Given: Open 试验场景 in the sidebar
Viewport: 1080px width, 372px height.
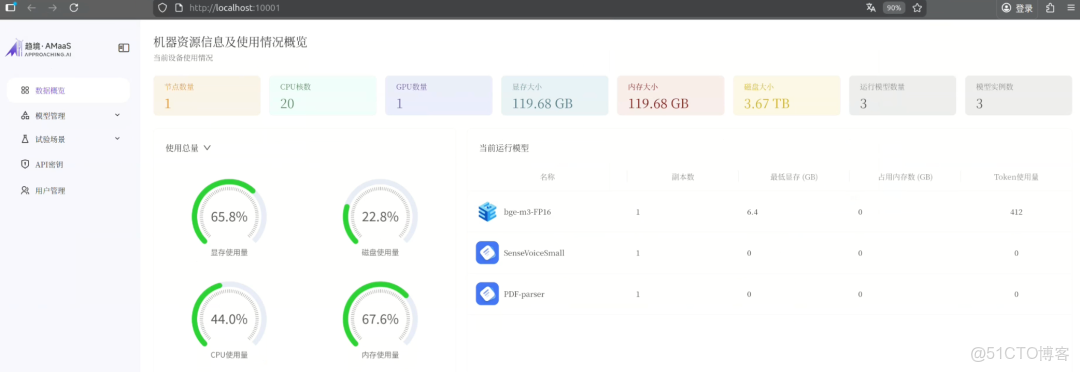Looking at the screenshot, I should pyautogui.click(x=68, y=139).
